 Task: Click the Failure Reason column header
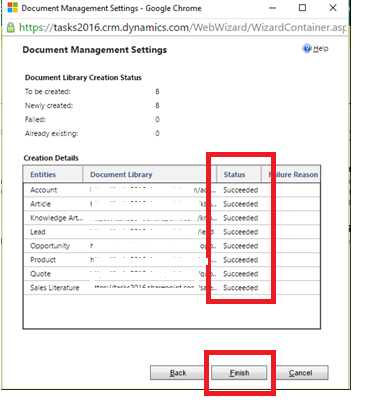[x=291, y=174]
